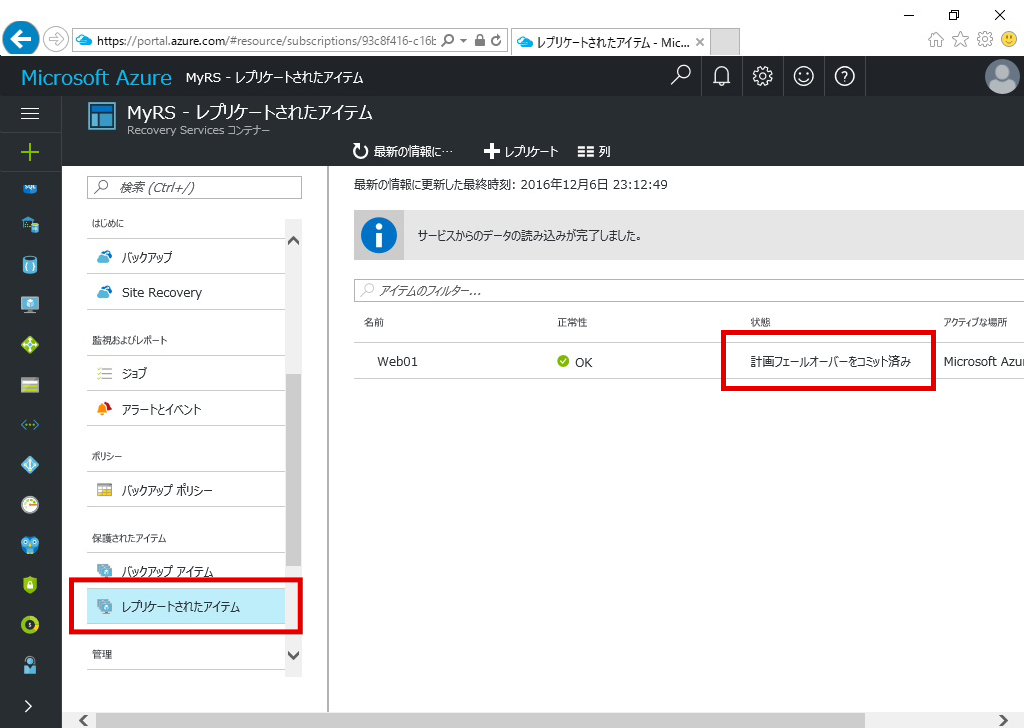Open the Site Recovery menu item
The width and height of the screenshot is (1024, 728).
point(186,292)
